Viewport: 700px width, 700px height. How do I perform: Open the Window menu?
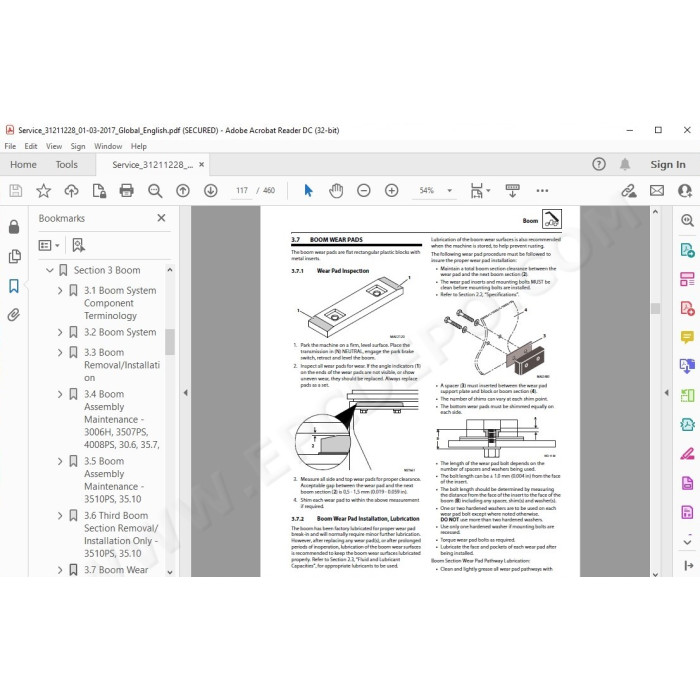(108, 146)
